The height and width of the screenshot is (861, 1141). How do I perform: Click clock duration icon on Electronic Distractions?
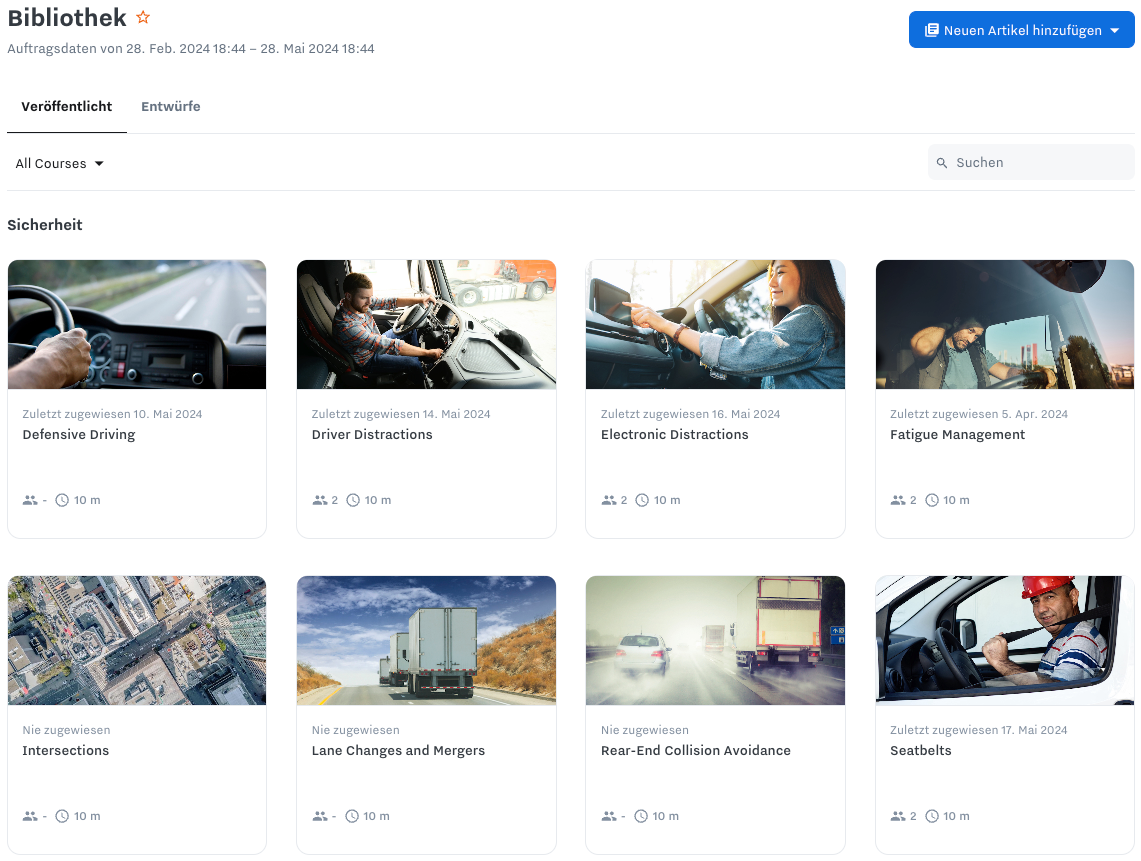tap(642, 500)
